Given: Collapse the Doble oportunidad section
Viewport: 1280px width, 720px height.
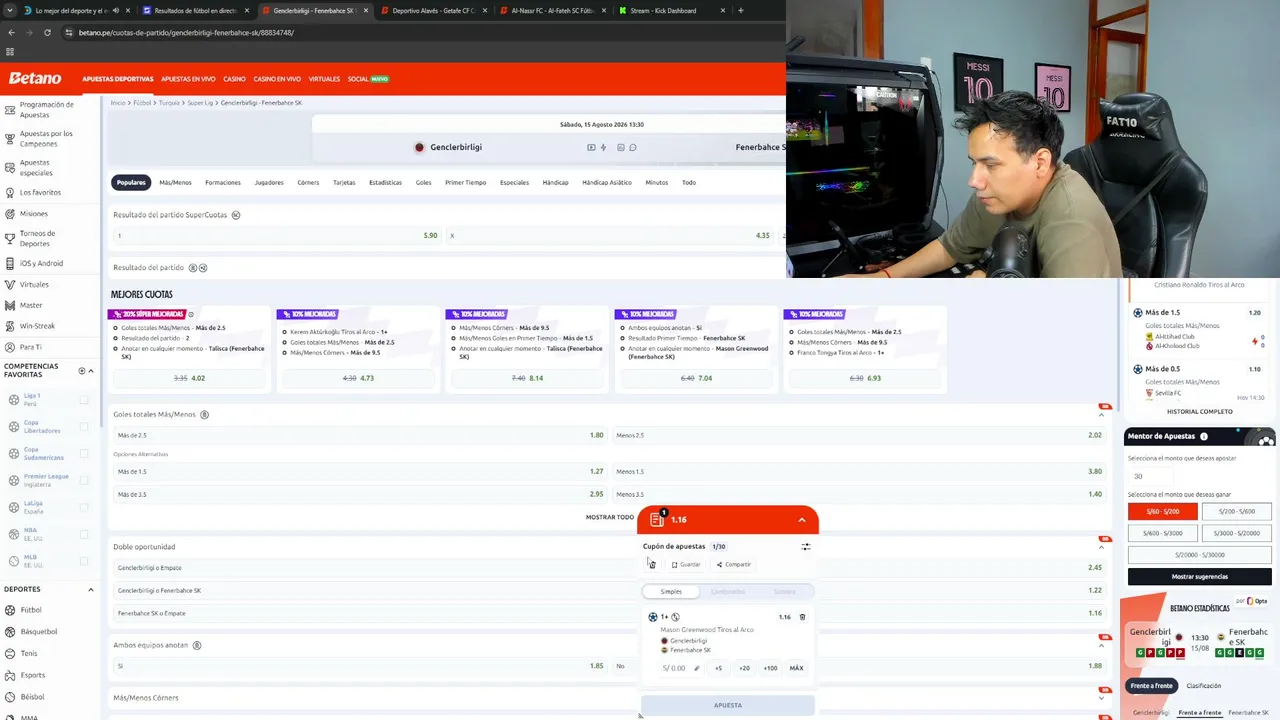Looking at the screenshot, I should 1102,547.
